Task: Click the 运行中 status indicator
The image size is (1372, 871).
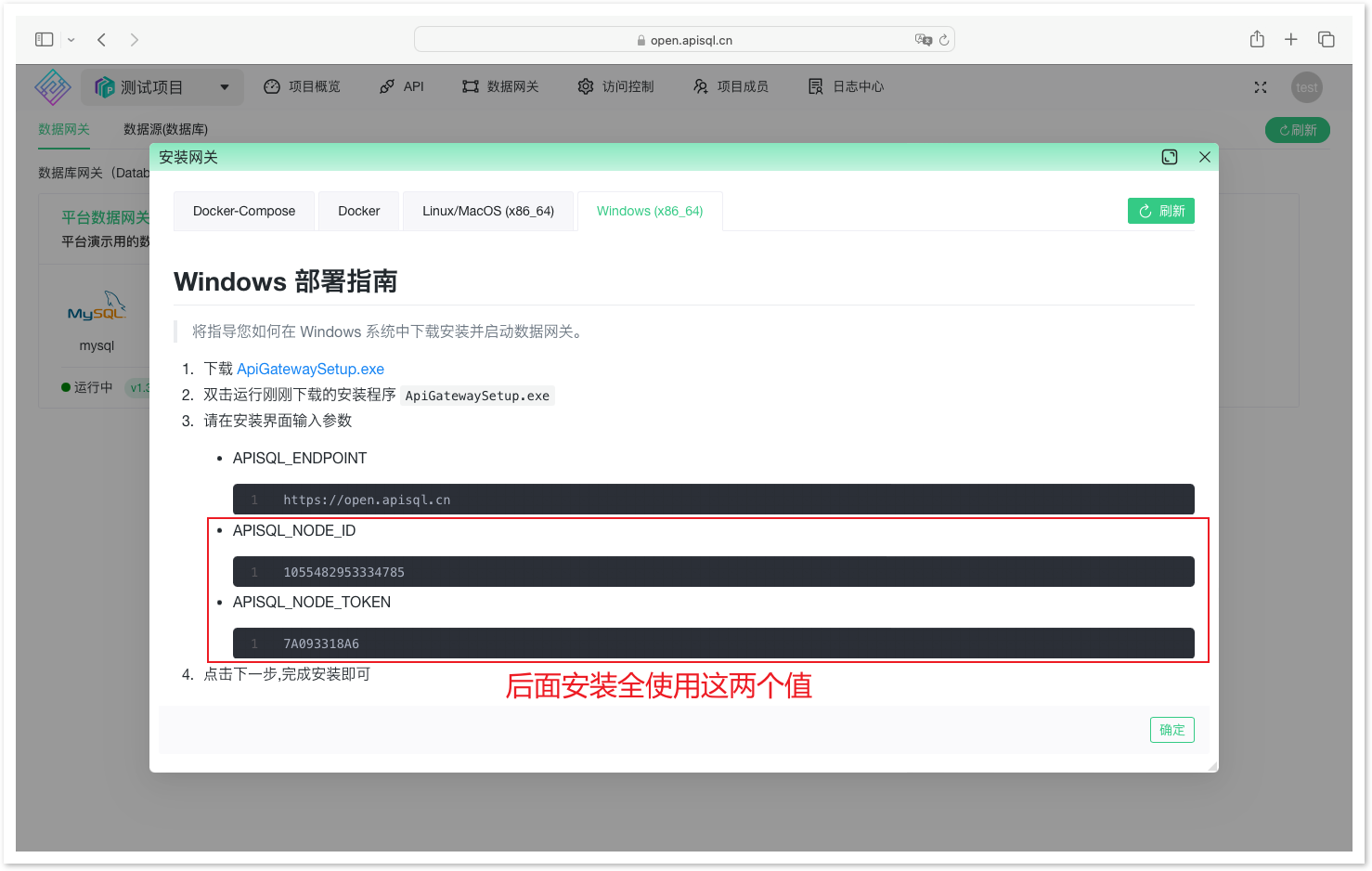Action: [87, 387]
